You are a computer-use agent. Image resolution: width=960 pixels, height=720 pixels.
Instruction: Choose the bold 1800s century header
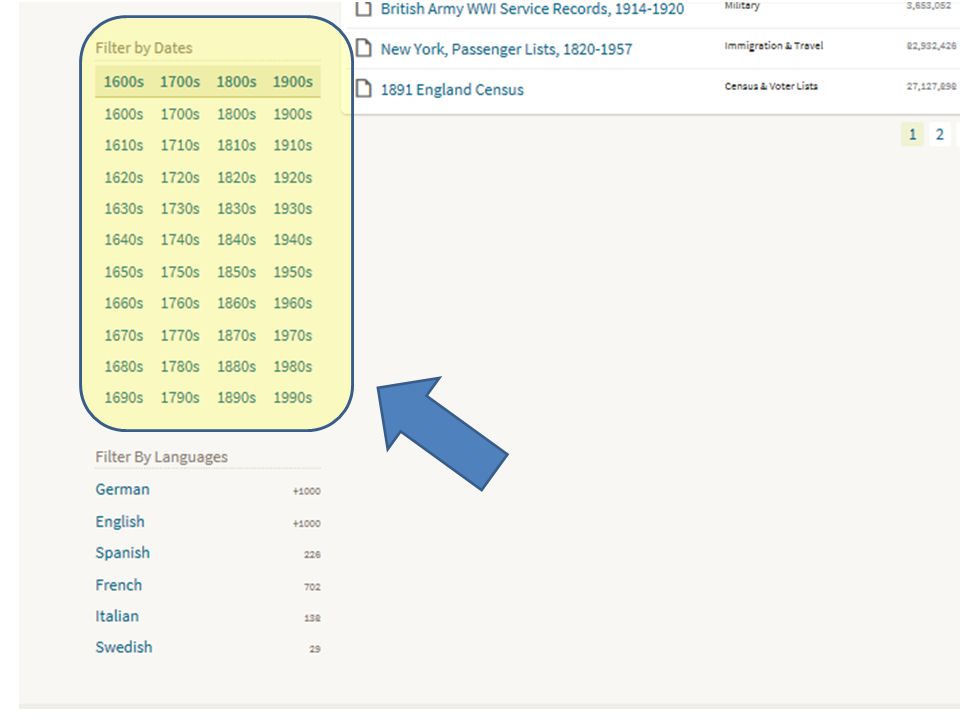pyautogui.click(x=236, y=81)
